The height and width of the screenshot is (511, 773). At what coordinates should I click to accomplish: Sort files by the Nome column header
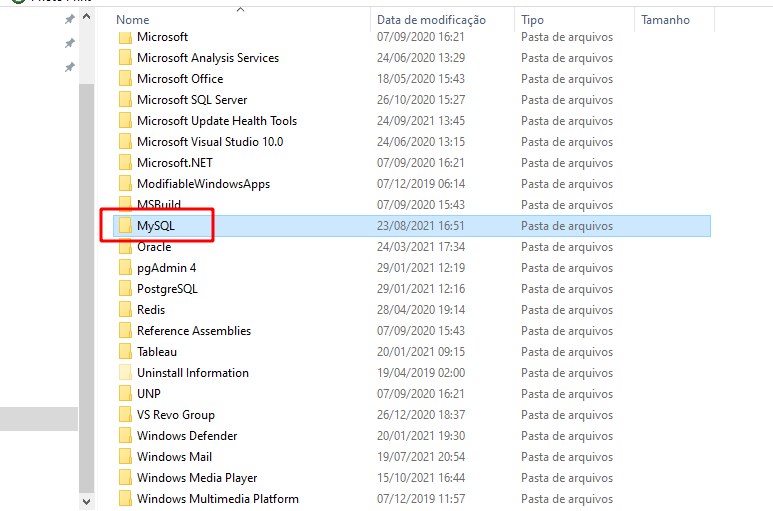[x=133, y=20]
